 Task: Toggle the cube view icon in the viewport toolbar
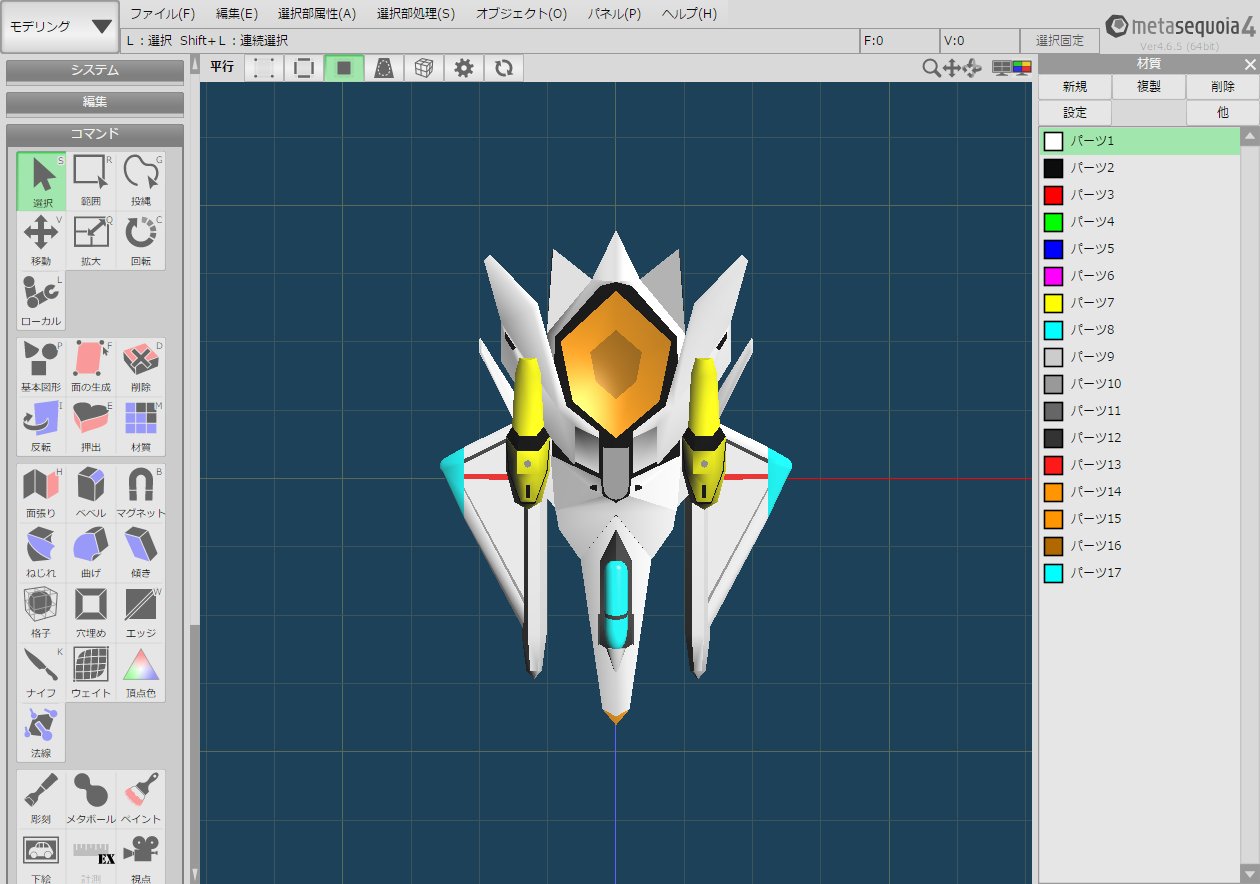424,68
